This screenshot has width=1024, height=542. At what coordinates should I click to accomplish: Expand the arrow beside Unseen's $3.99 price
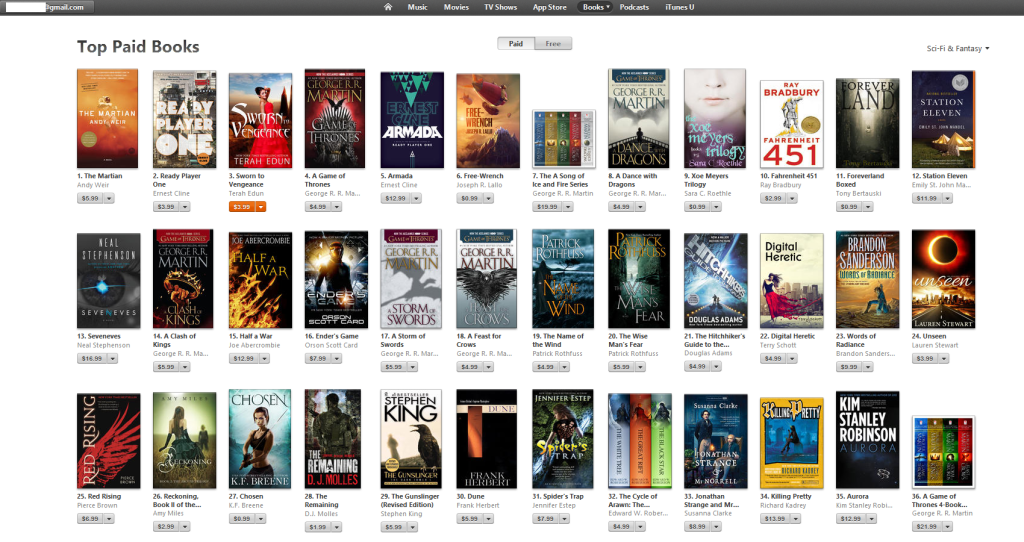[944, 359]
